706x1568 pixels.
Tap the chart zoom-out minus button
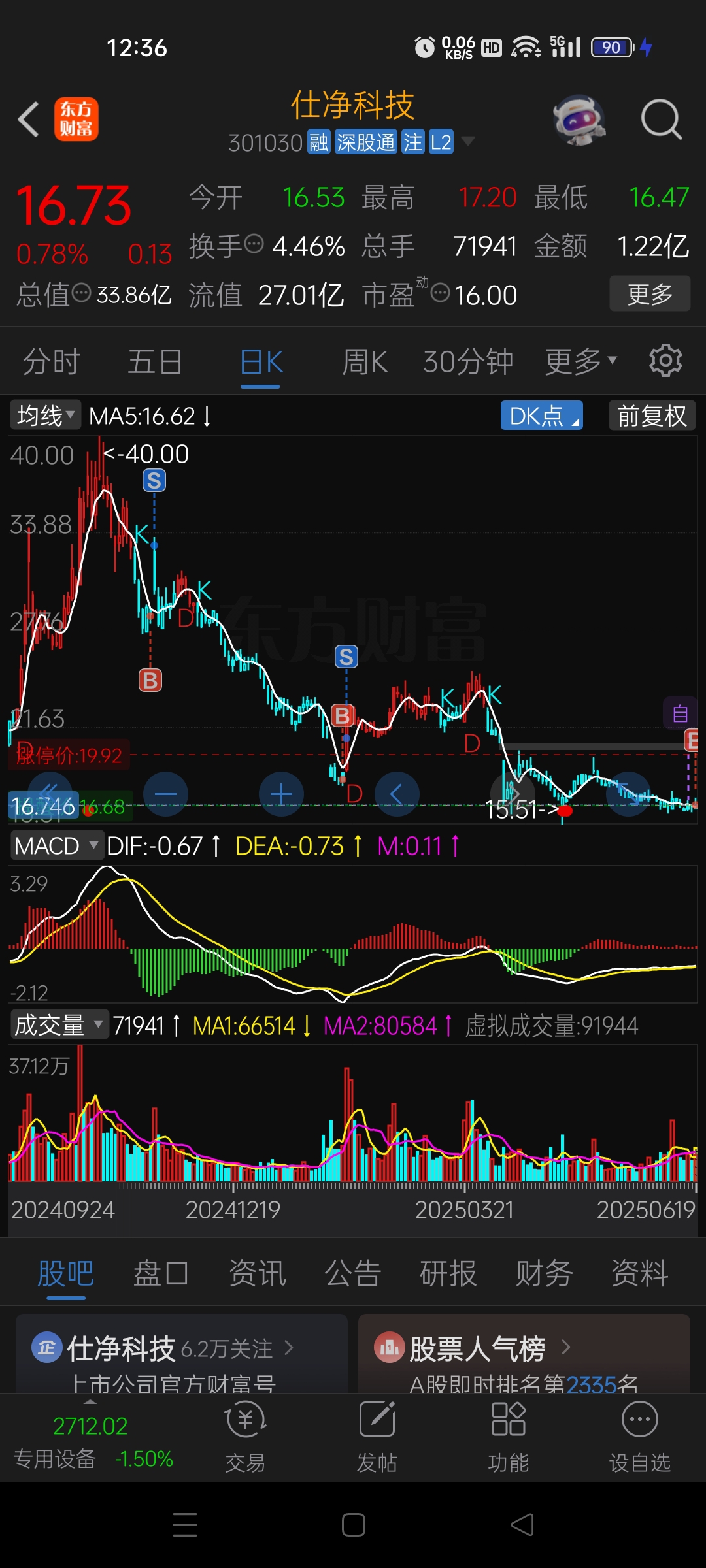tap(165, 794)
